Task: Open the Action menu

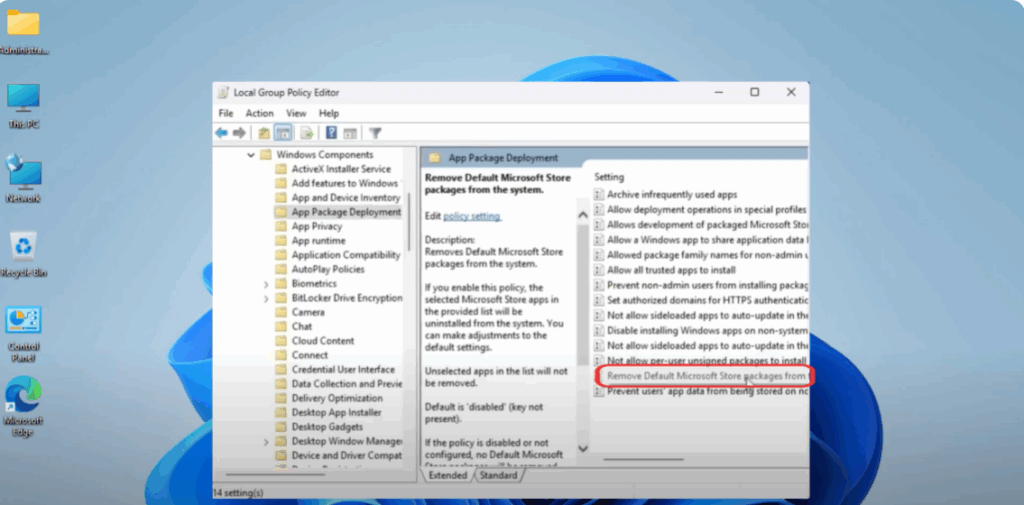Action: (x=259, y=113)
